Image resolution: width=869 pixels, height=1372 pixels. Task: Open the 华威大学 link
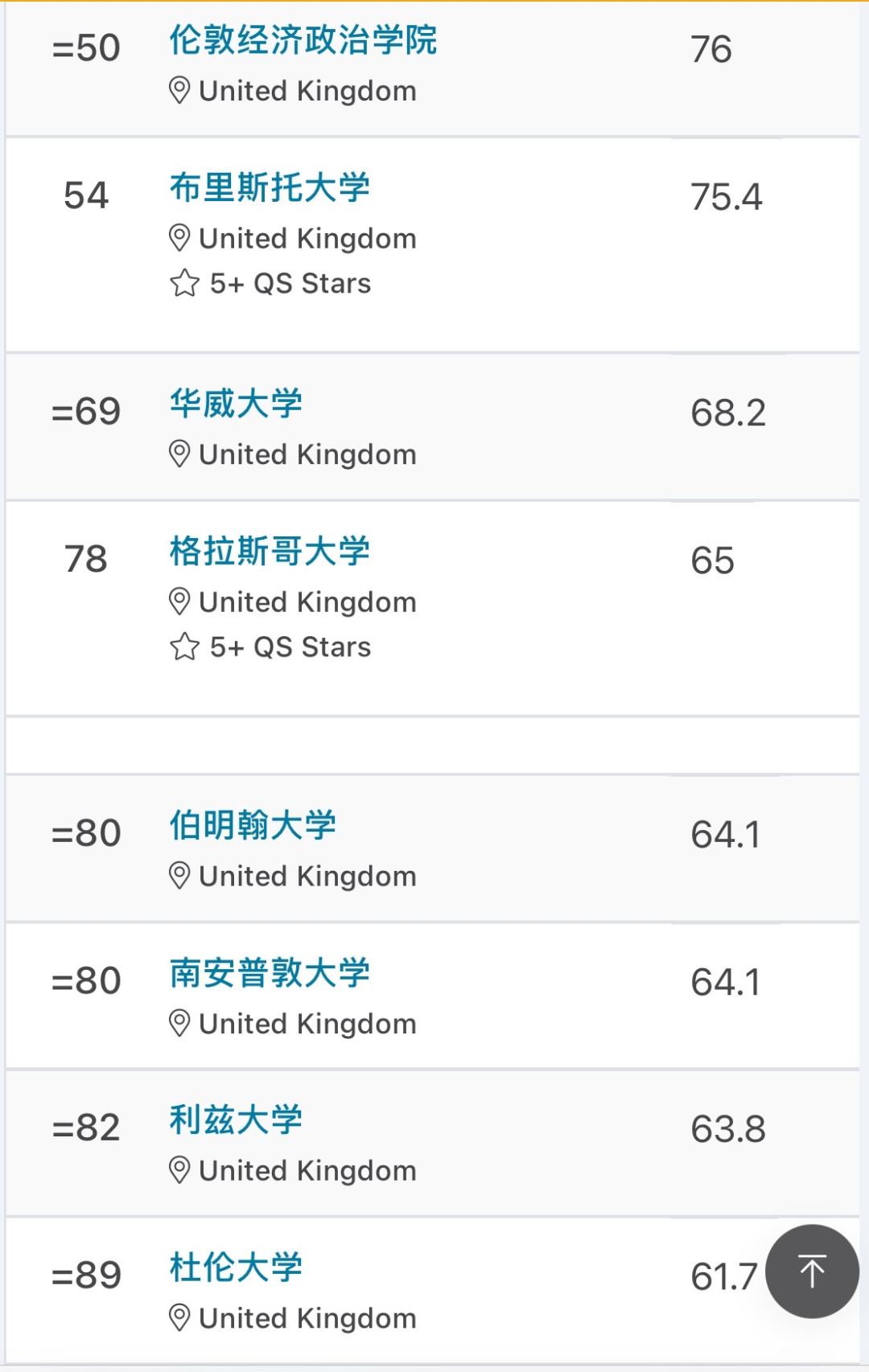[x=236, y=403]
